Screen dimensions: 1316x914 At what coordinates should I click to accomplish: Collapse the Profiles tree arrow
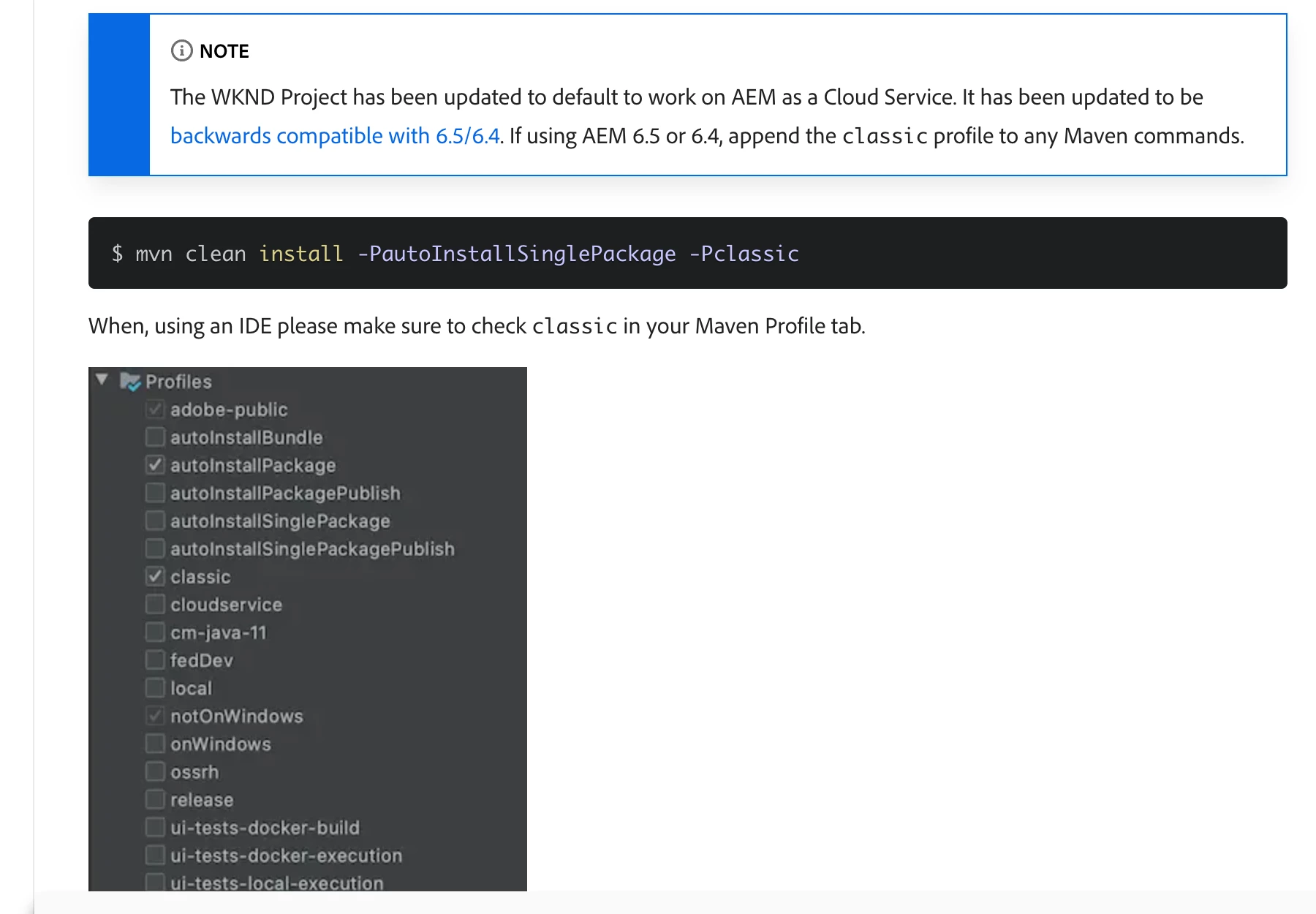pos(102,379)
